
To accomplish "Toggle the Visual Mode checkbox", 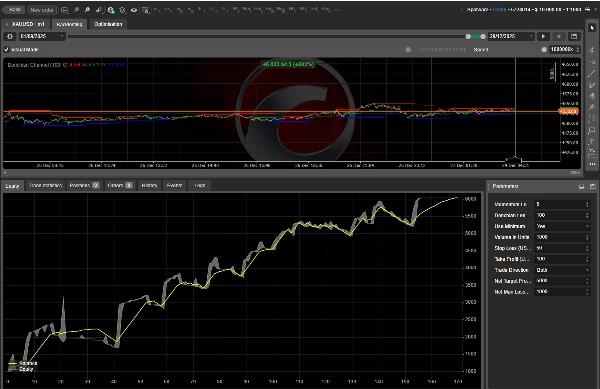I will point(6,49).
